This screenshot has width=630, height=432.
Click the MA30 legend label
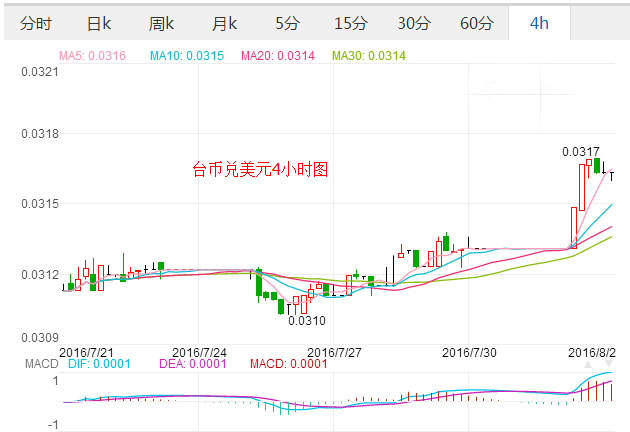(x=369, y=55)
